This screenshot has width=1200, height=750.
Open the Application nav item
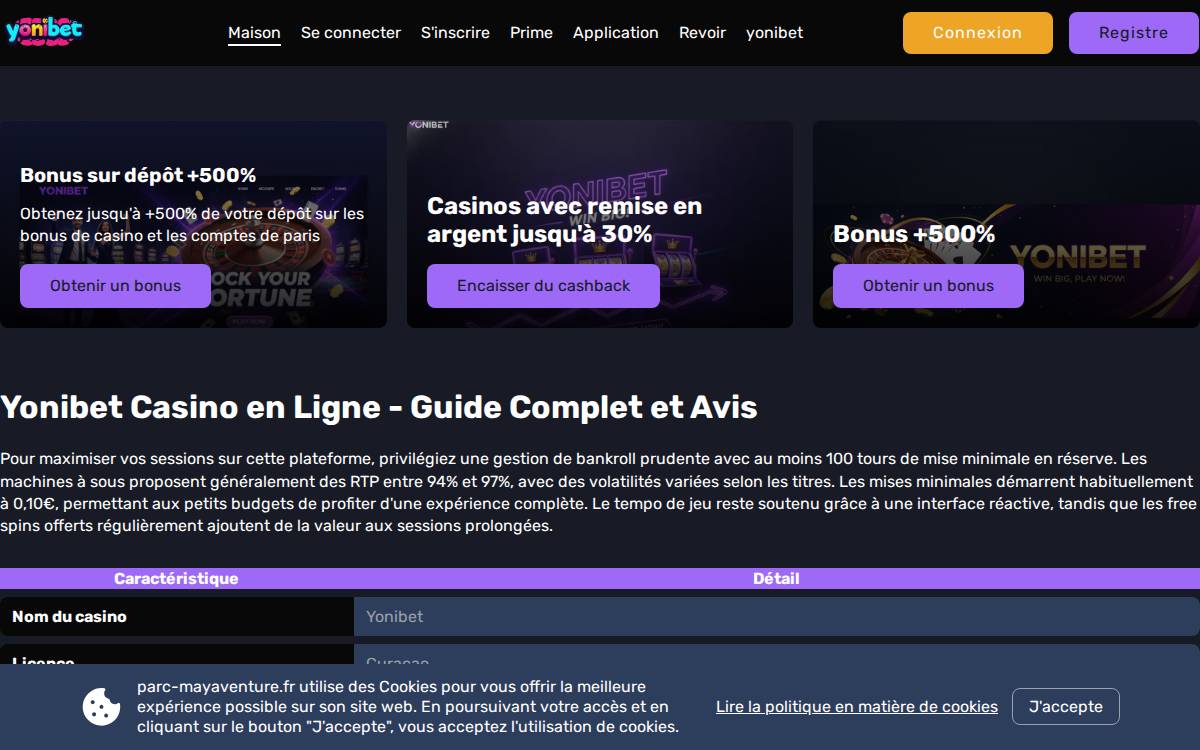point(616,32)
